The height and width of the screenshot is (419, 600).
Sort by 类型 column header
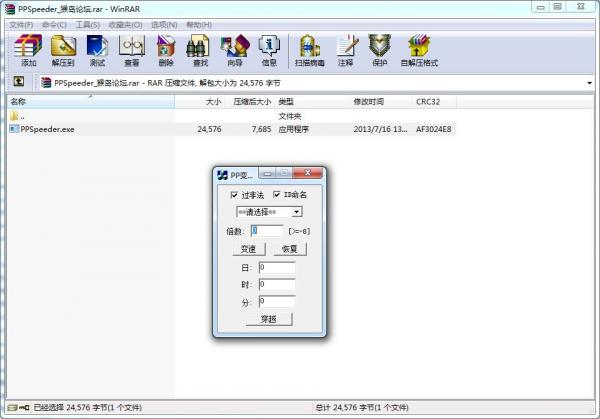pos(312,102)
